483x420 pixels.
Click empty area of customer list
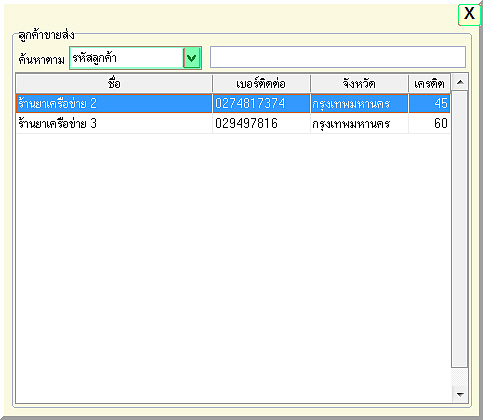click(x=233, y=267)
